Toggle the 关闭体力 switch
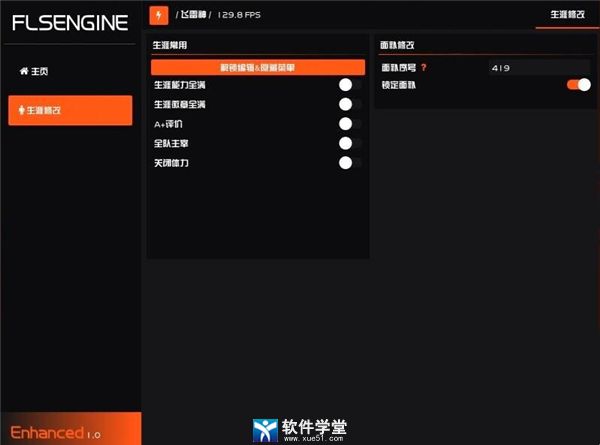Viewport: 600px width, 445px height. point(350,163)
